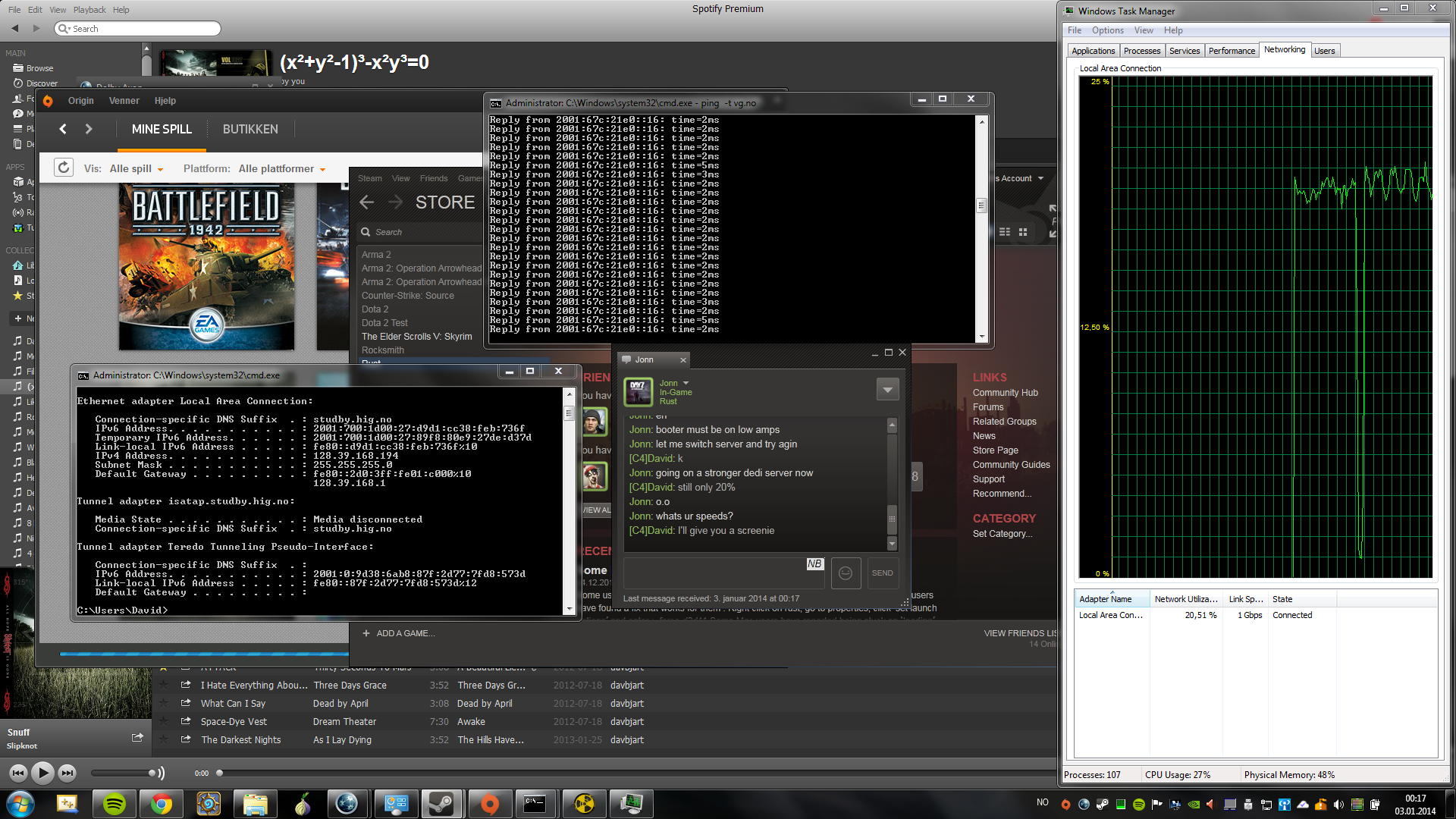Open dropdown arrow beside Jonn's name
The height and width of the screenshot is (819, 1456).
coord(686,383)
